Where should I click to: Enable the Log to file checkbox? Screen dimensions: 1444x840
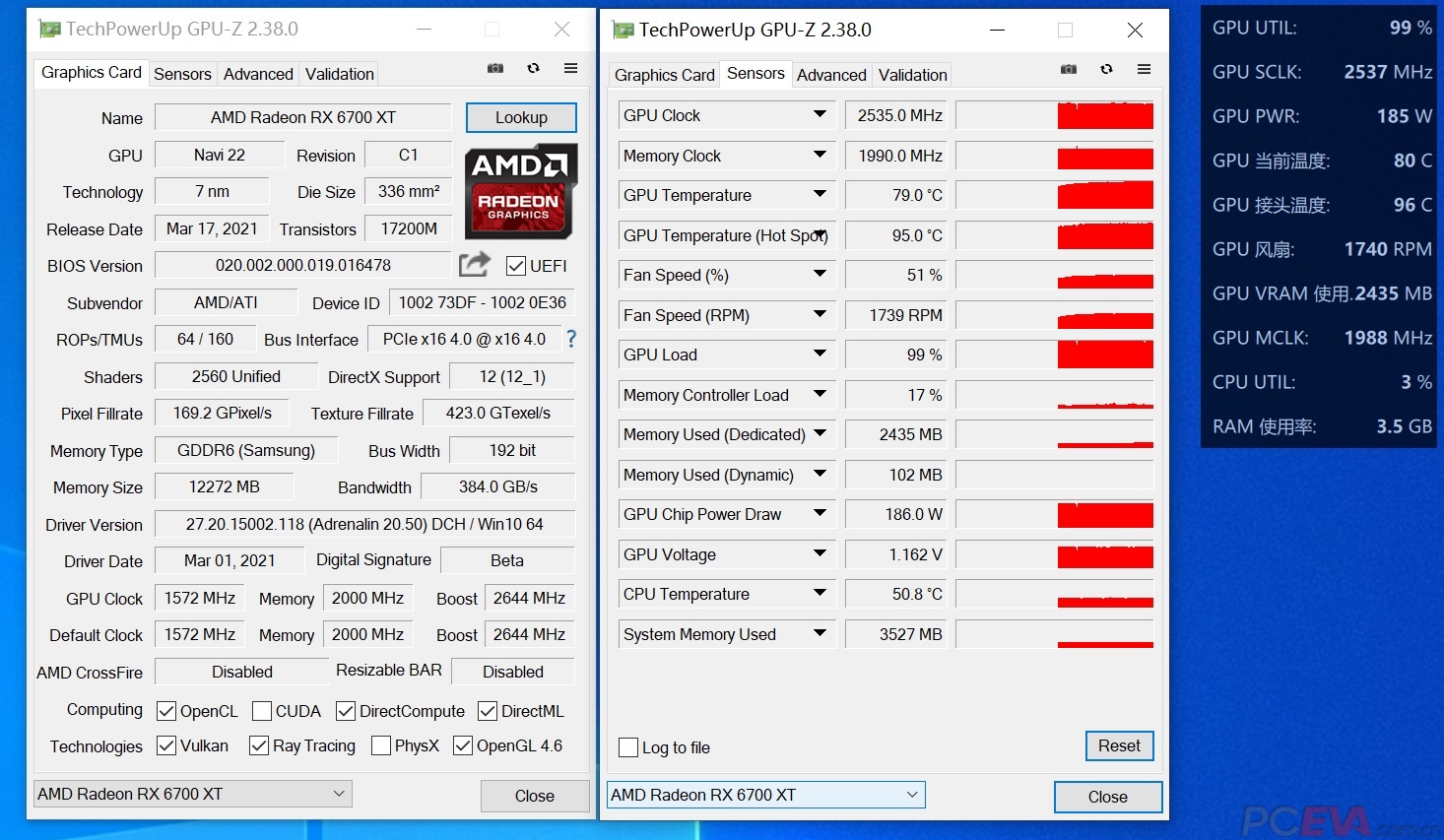[x=628, y=747]
